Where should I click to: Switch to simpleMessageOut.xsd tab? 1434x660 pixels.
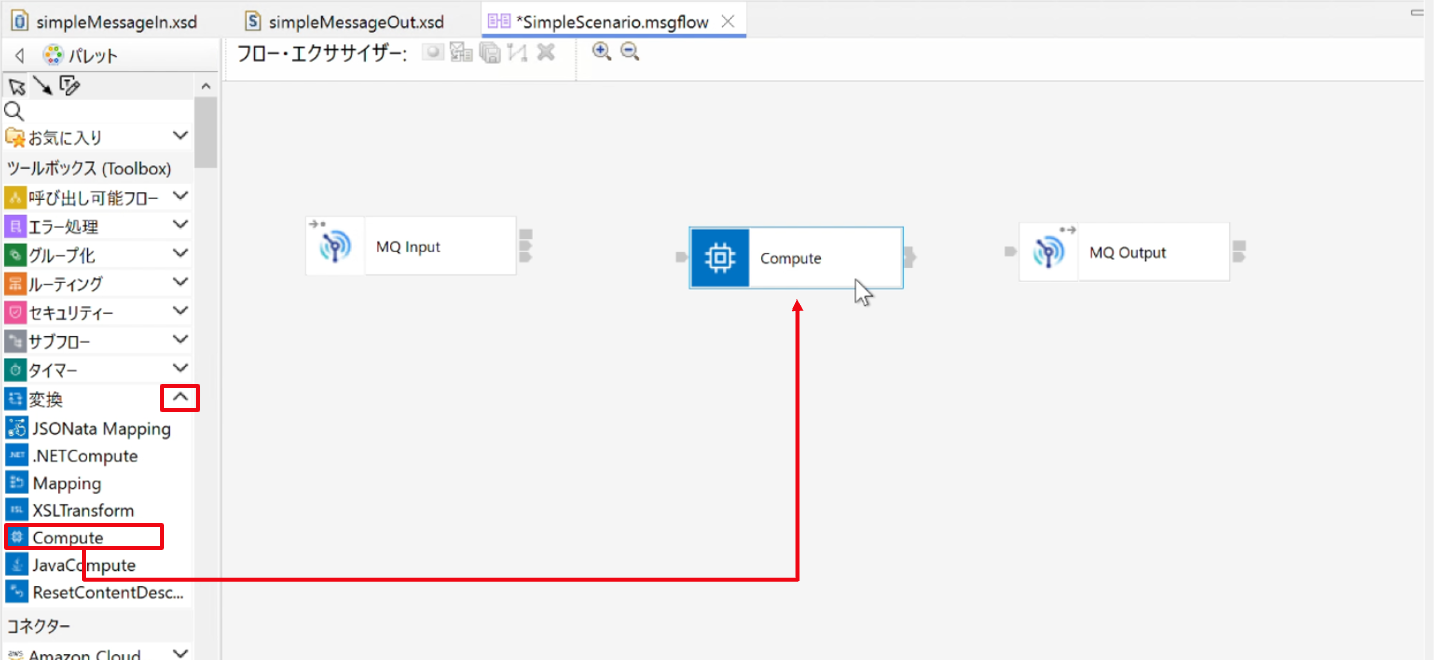point(343,21)
